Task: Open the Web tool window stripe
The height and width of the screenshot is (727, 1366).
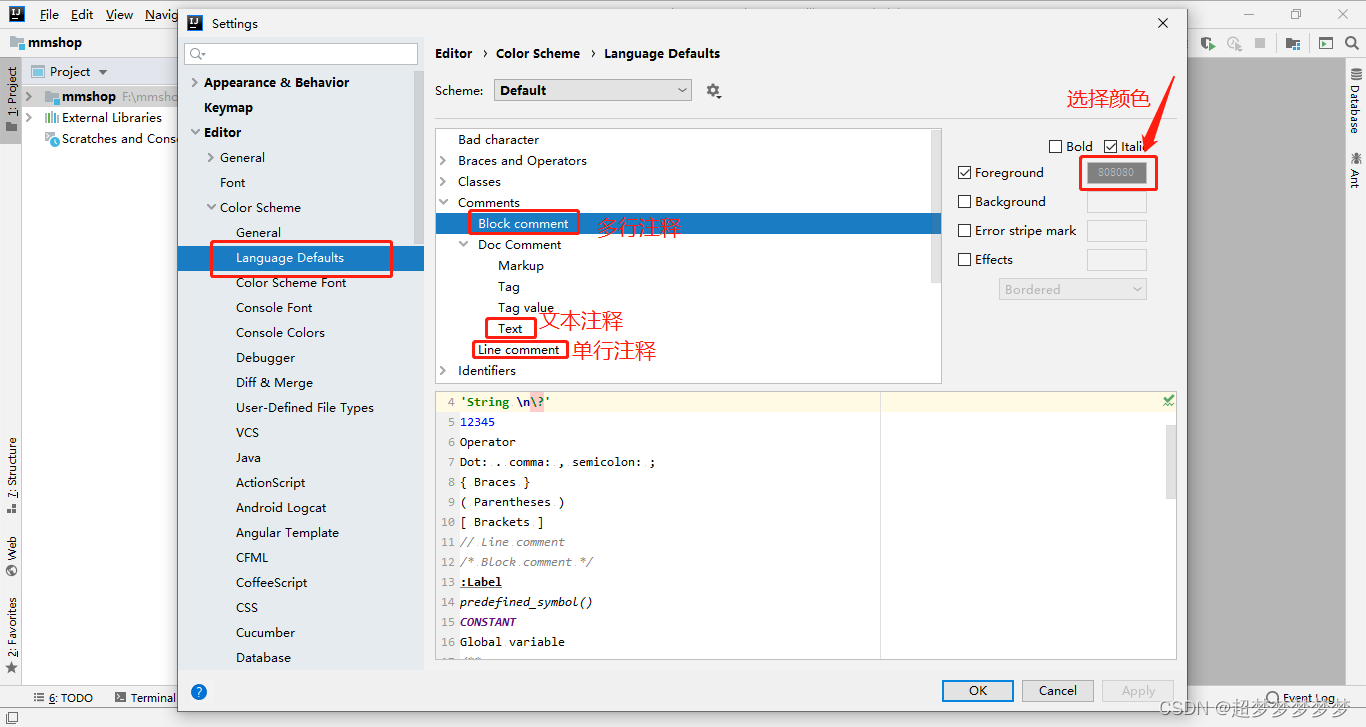Action: [11, 557]
